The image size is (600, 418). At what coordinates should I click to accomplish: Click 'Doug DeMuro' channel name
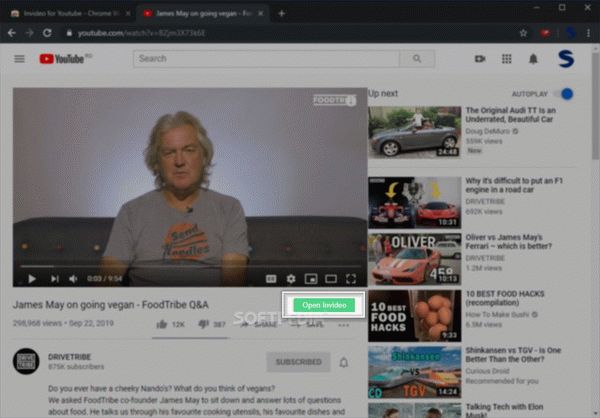488,131
